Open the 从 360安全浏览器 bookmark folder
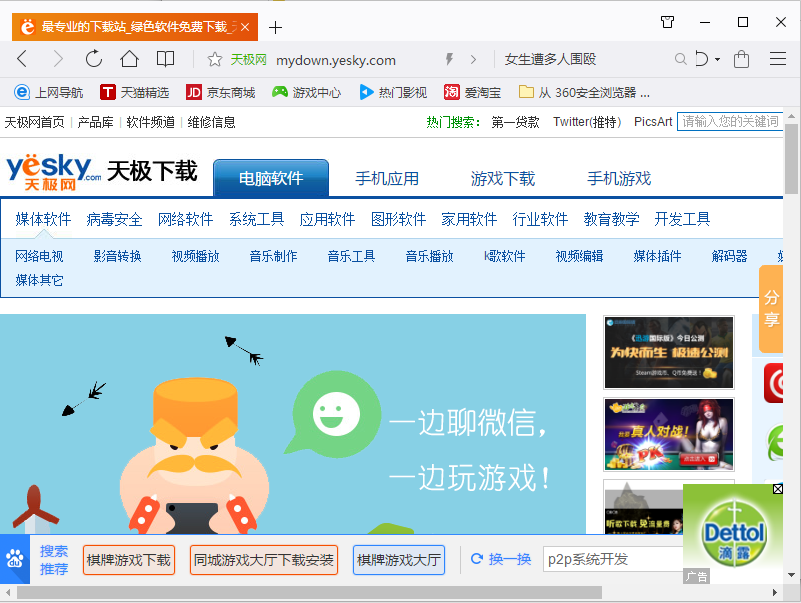This screenshot has width=801, height=603. point(584,92)
